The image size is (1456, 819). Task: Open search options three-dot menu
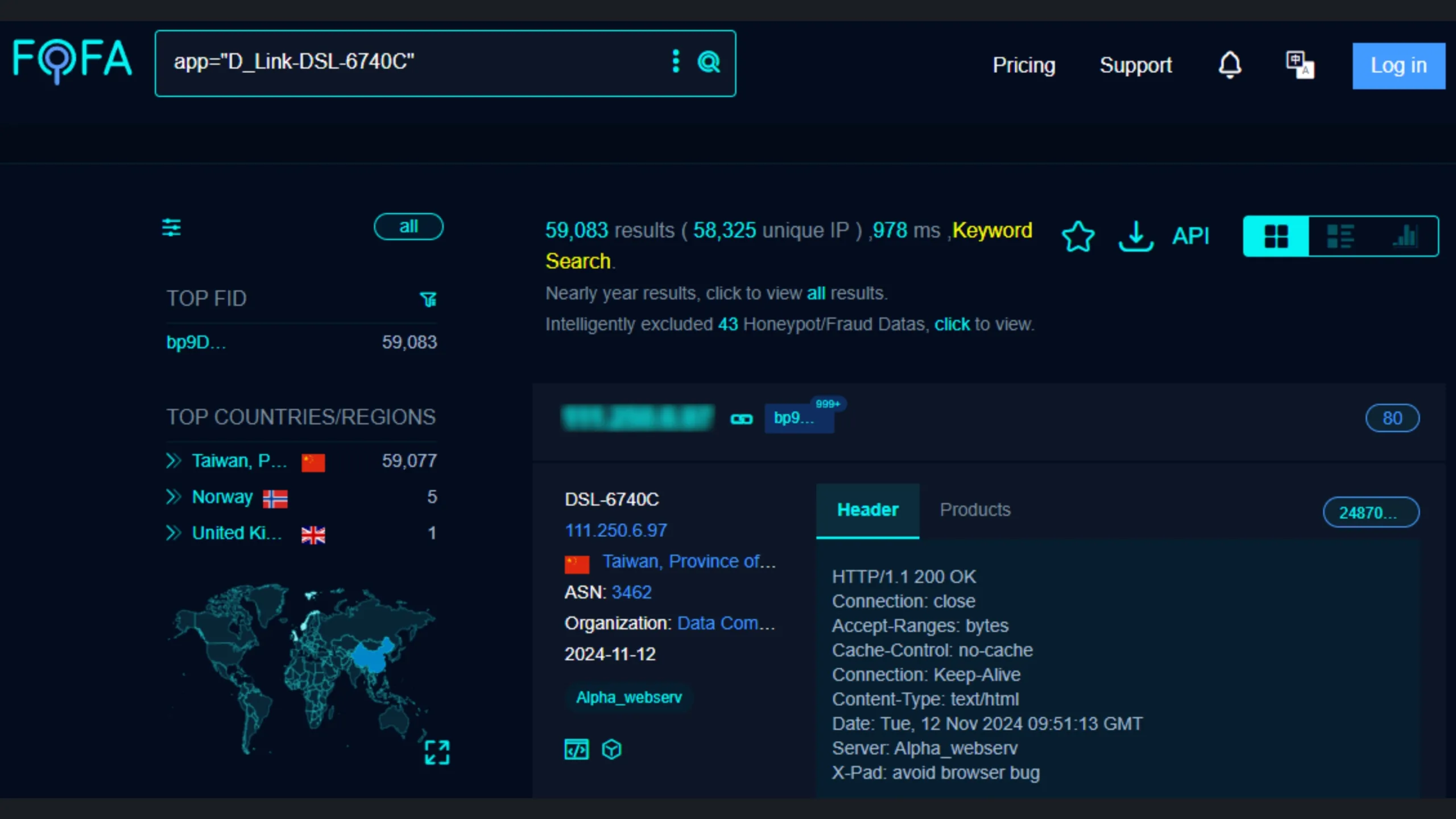click(676, 61)
